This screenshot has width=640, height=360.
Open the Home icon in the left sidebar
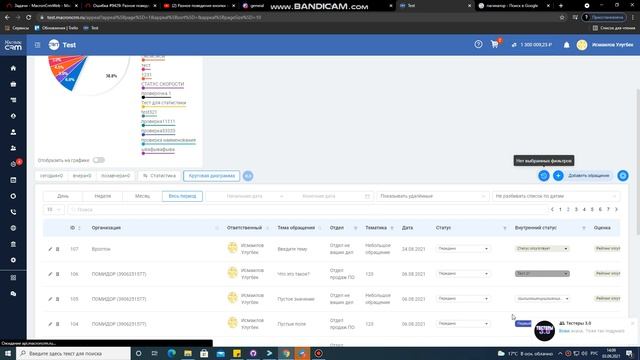[x=13, y=68]
